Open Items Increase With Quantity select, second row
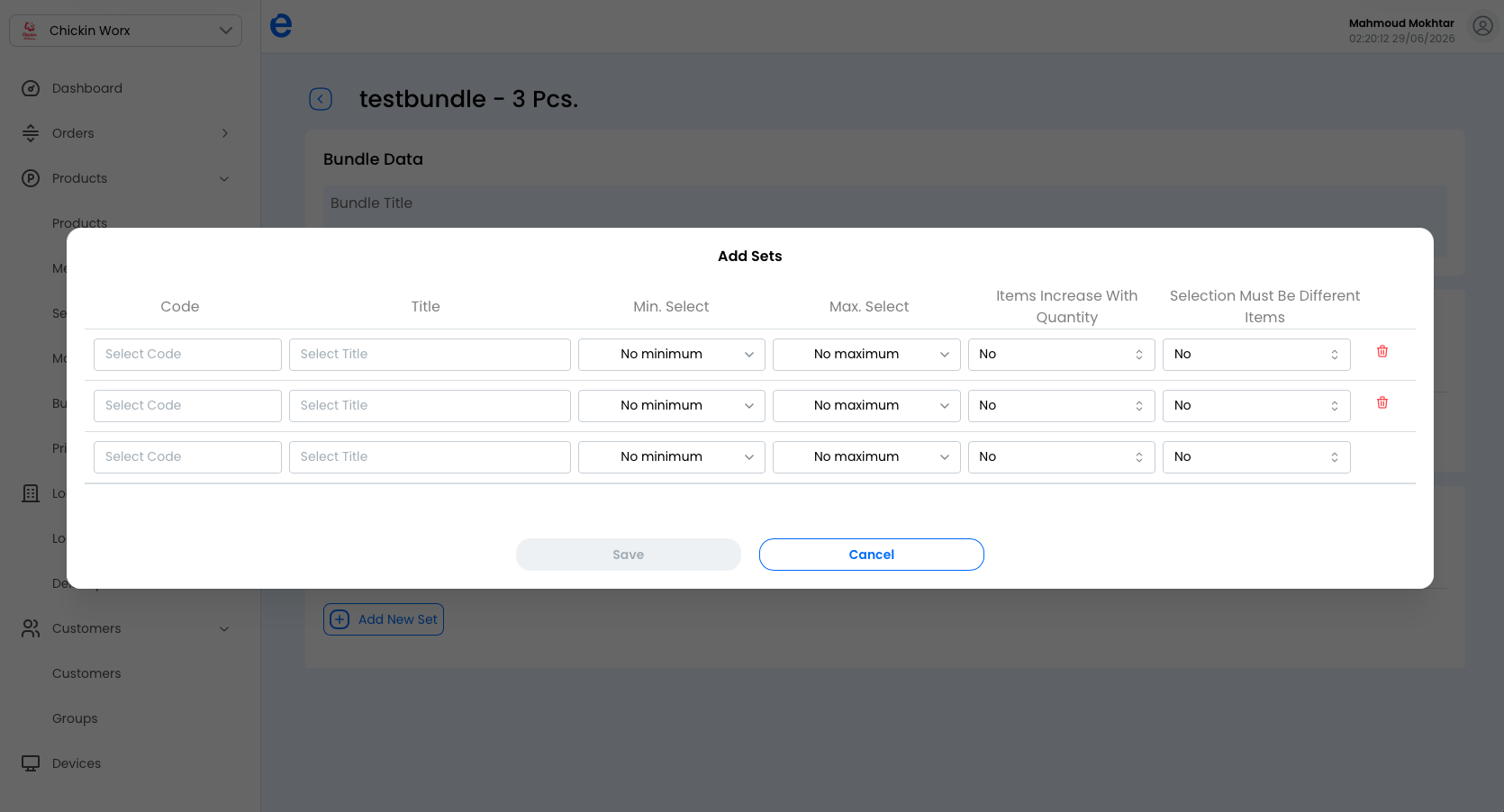 1062,406
